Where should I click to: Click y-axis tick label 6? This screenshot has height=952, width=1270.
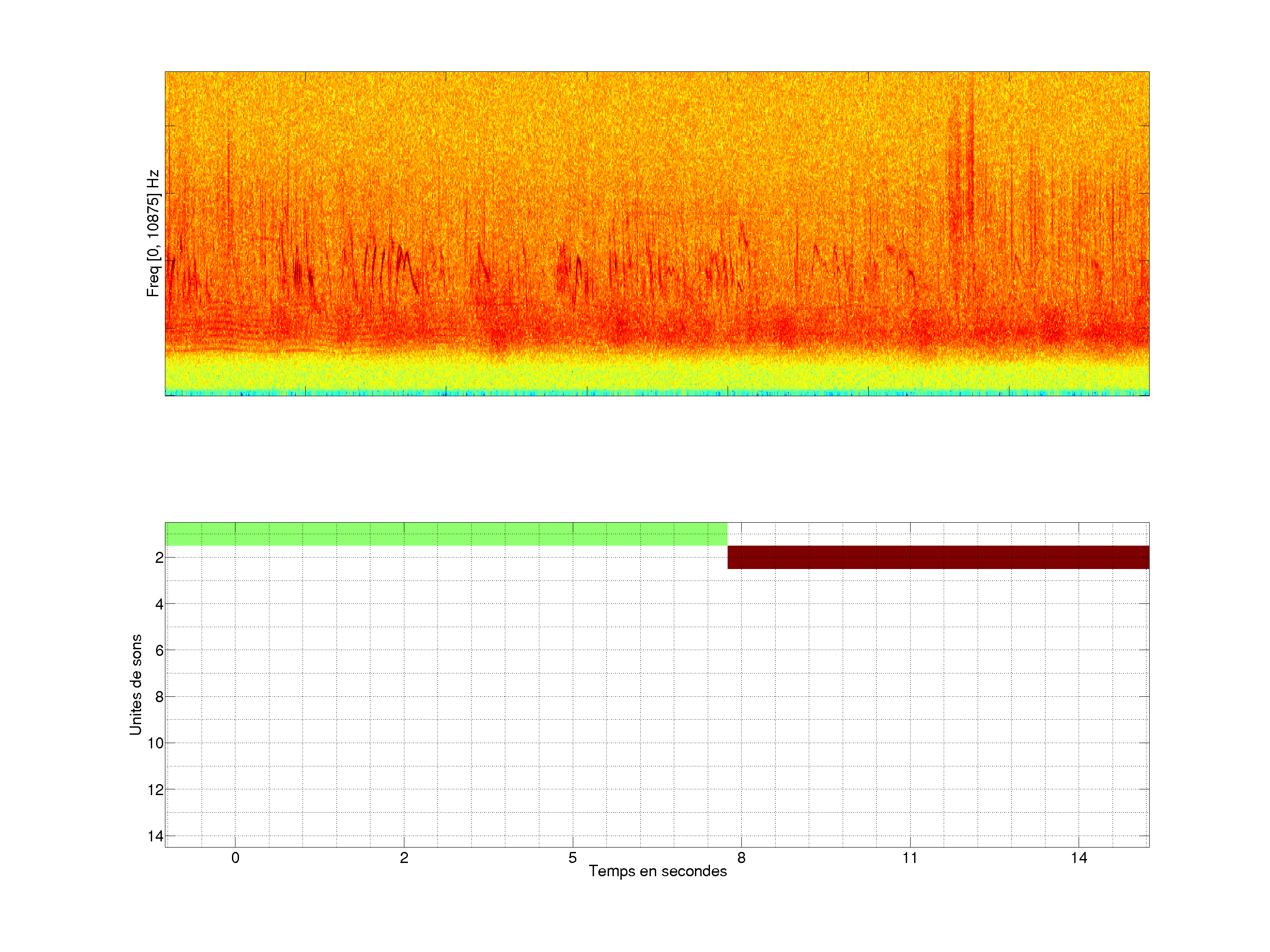[159, 651]
